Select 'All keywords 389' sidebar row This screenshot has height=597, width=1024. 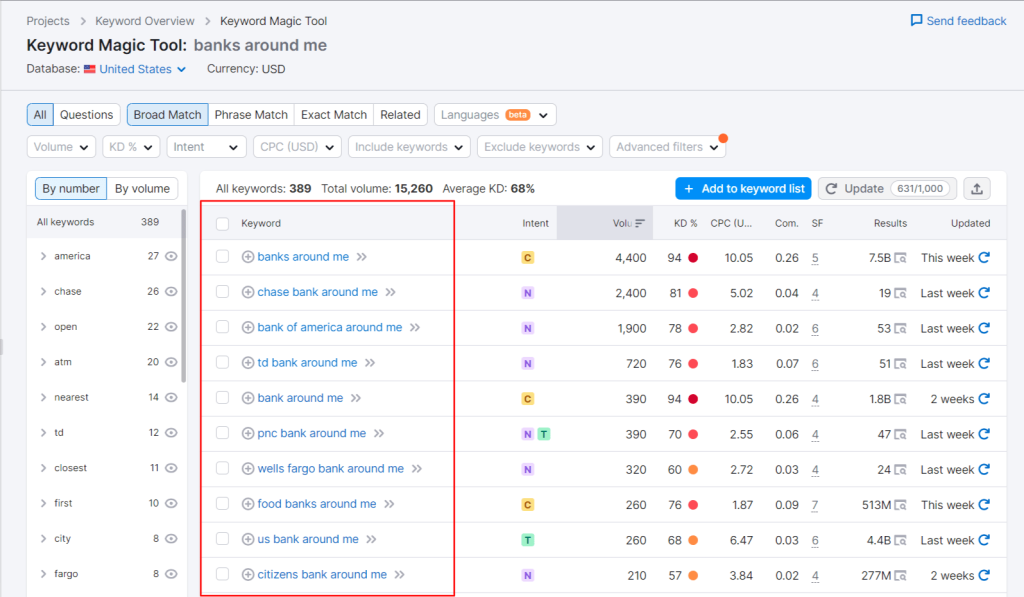pyautogui.click(x=104, y=222)
